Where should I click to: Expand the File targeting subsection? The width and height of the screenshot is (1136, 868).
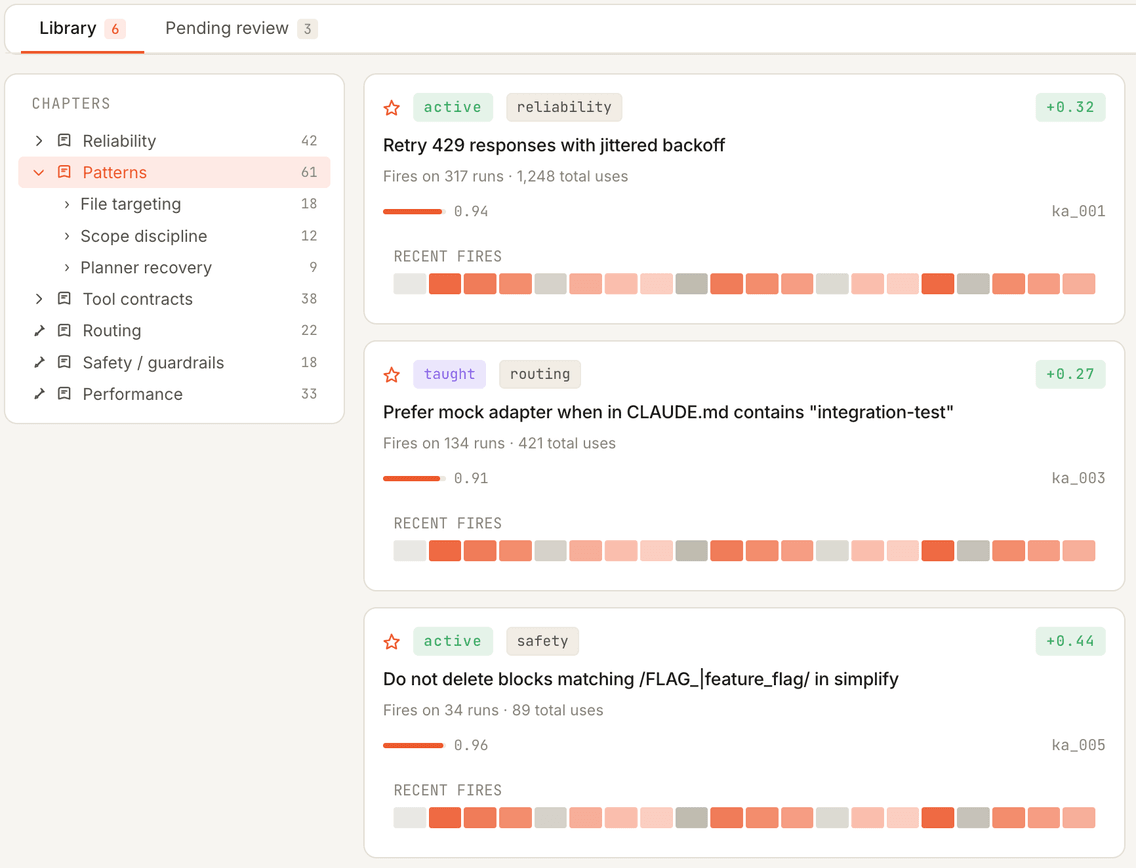[x=67, y=204]
